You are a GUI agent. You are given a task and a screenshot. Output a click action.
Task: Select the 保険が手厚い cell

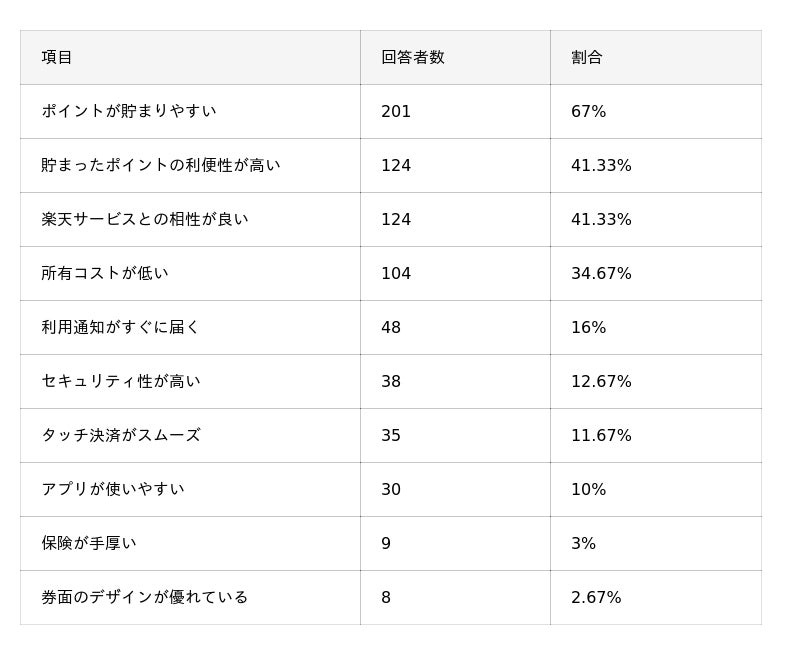(88, 543)
